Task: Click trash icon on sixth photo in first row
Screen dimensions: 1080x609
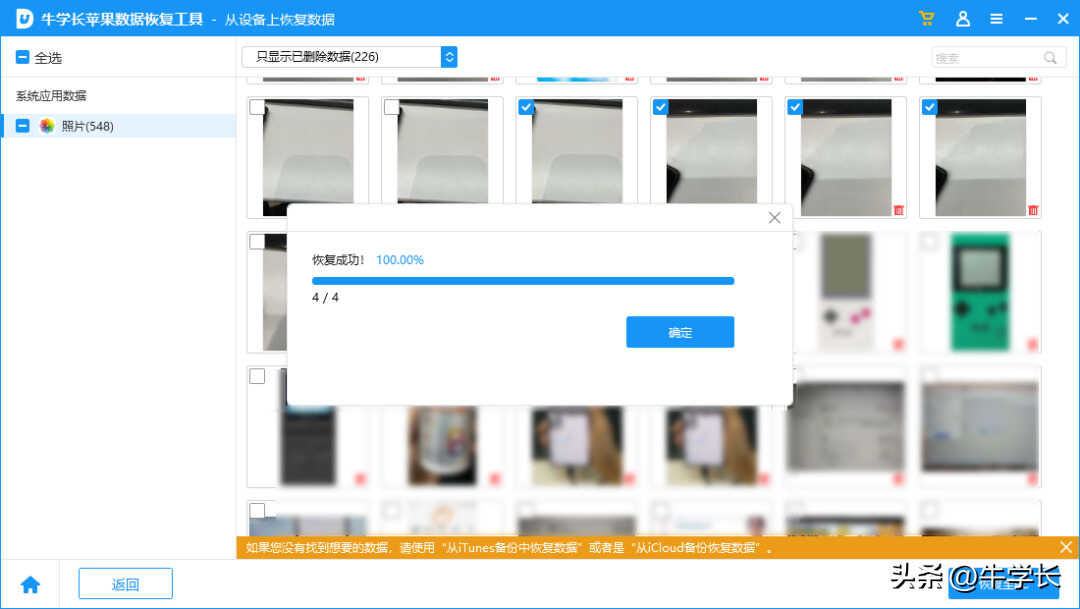Action: pos(1032,210)
